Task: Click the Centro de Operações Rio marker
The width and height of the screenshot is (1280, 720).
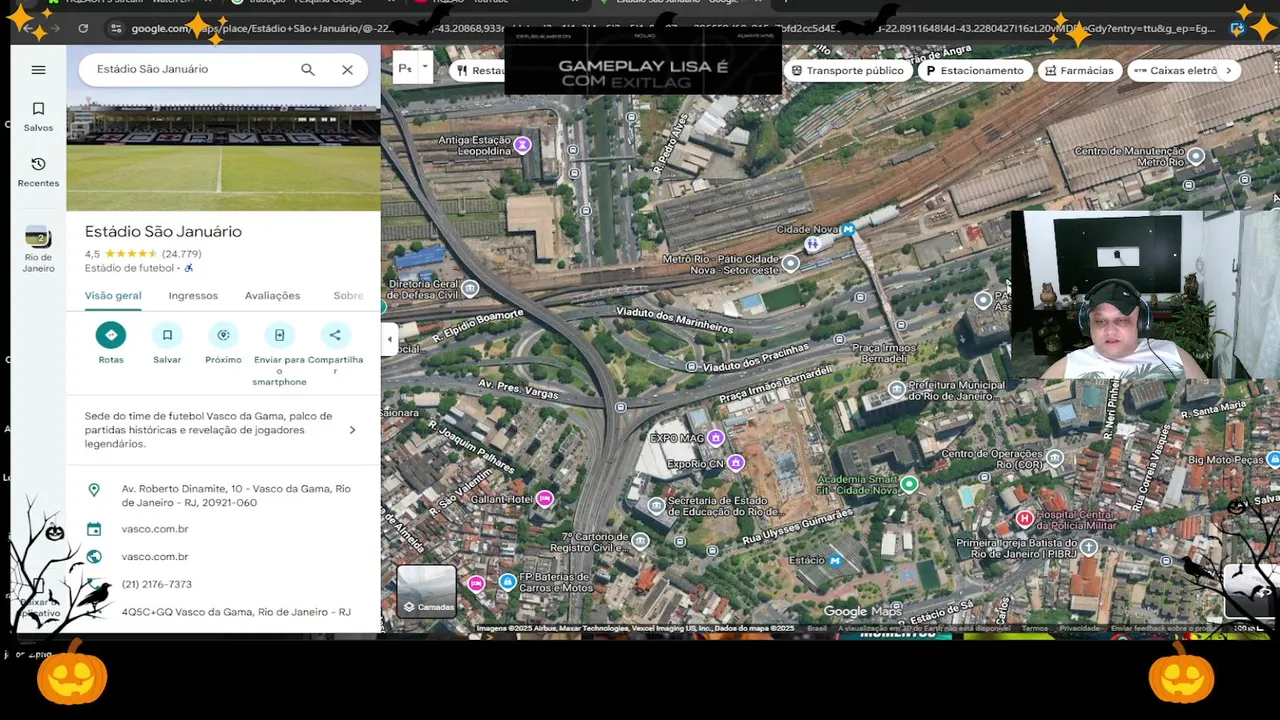Action: pyautogui.click(x=1055, y=460)
